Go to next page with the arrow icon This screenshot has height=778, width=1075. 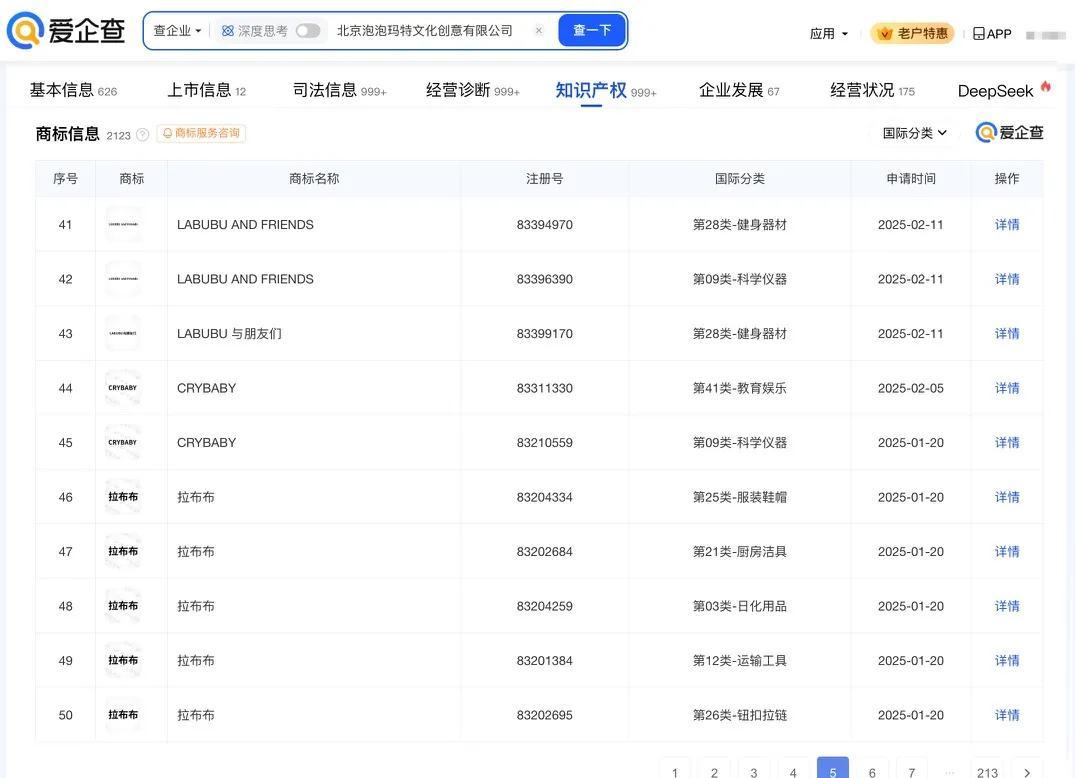[x=1026, y=771]
